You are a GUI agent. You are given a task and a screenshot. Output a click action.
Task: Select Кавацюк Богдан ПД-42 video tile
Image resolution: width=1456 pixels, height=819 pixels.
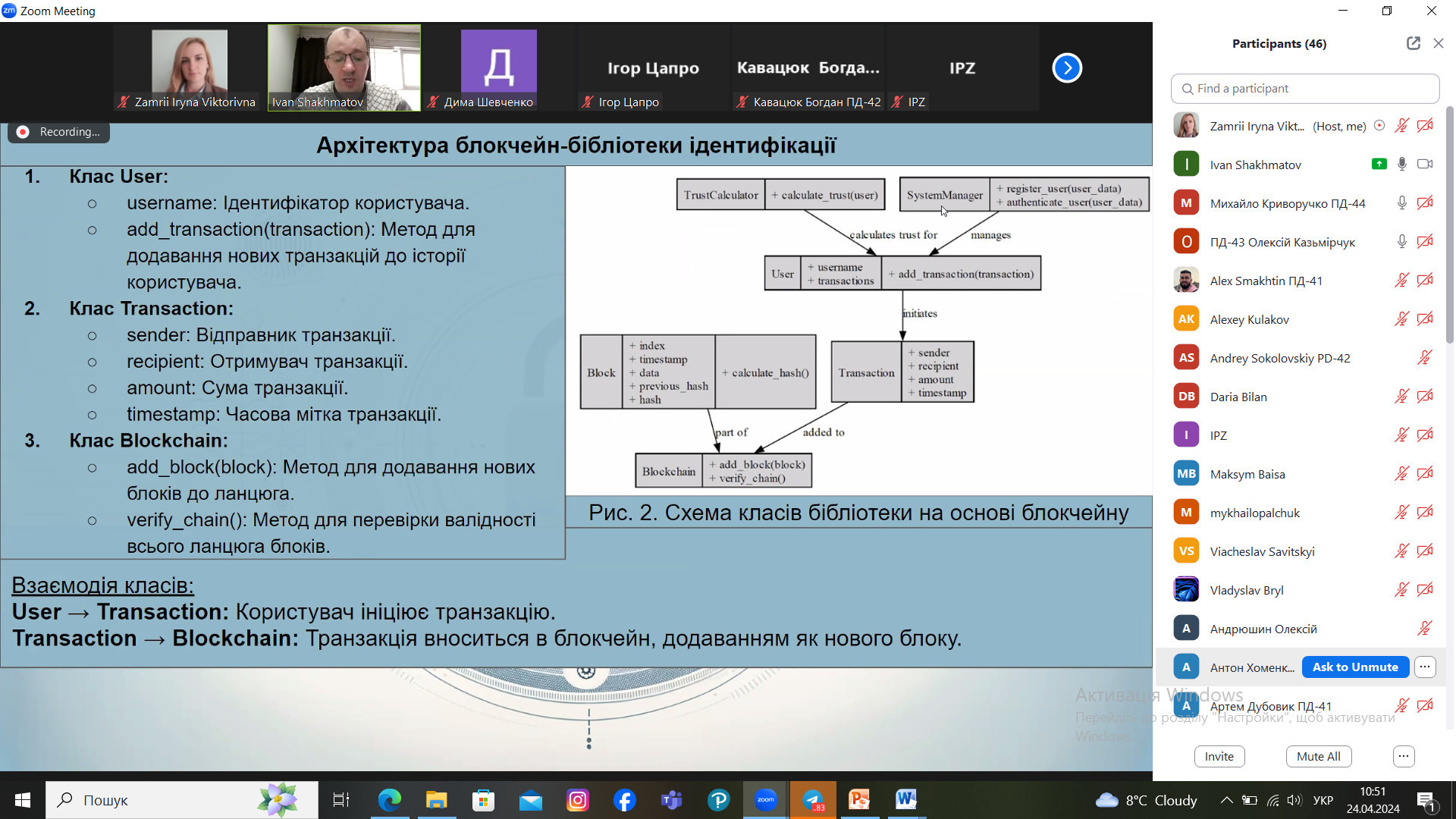tap(808, 67)
